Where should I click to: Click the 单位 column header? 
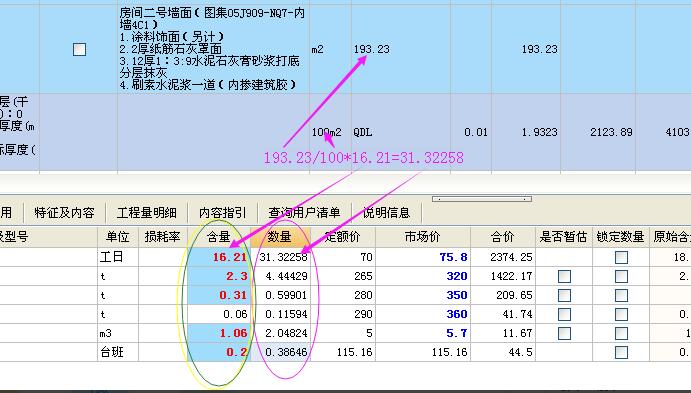pyautogui.click(x=118, y=237)
